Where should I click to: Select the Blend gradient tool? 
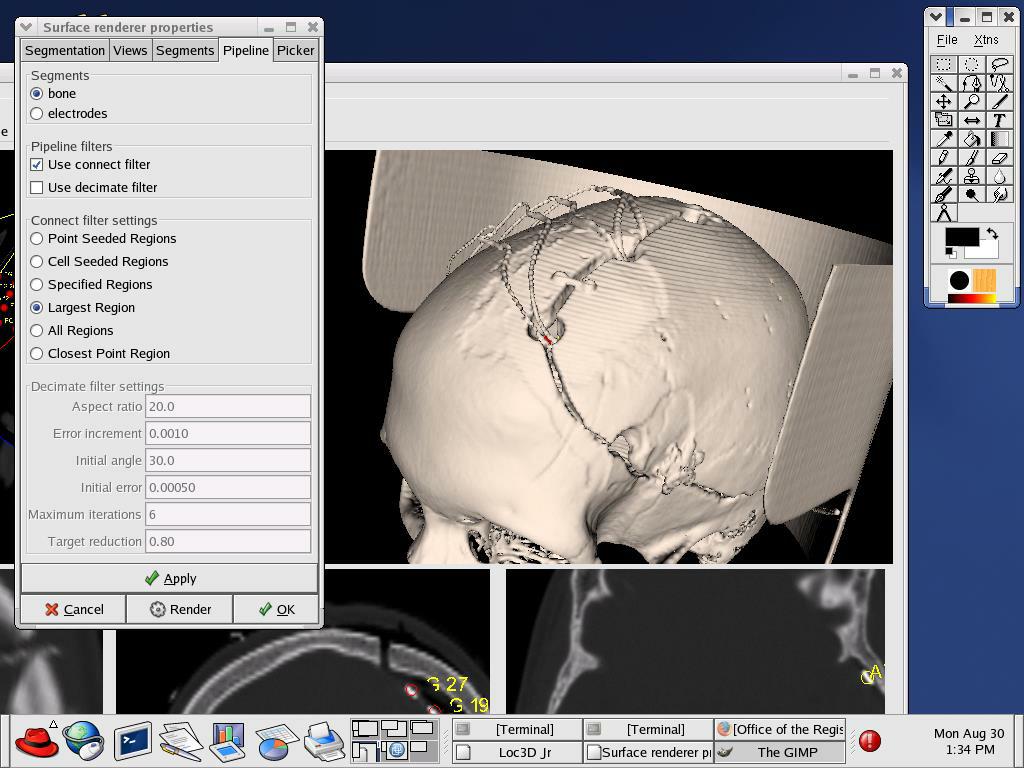click(999, 139)
